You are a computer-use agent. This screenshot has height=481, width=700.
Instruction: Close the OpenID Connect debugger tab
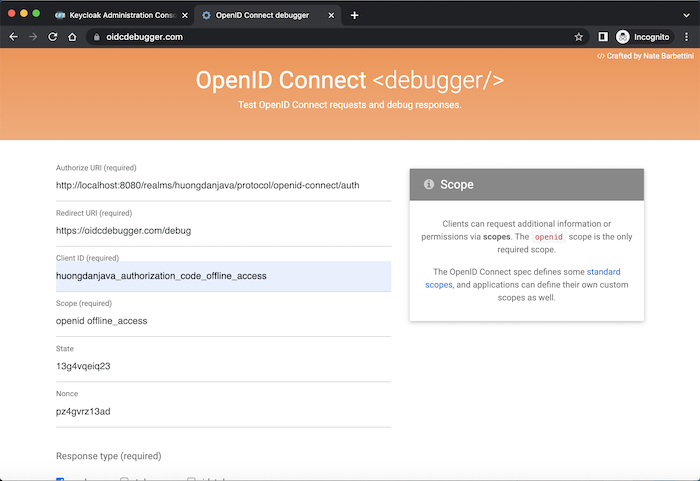pos(331,15)
